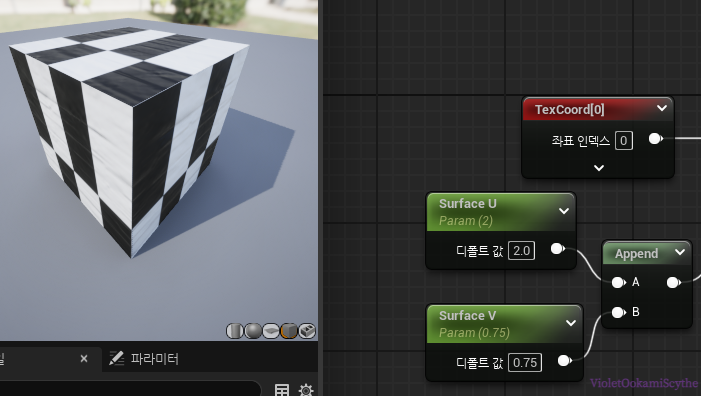
Task: Click the Append node input pin B
Action: 618,312
